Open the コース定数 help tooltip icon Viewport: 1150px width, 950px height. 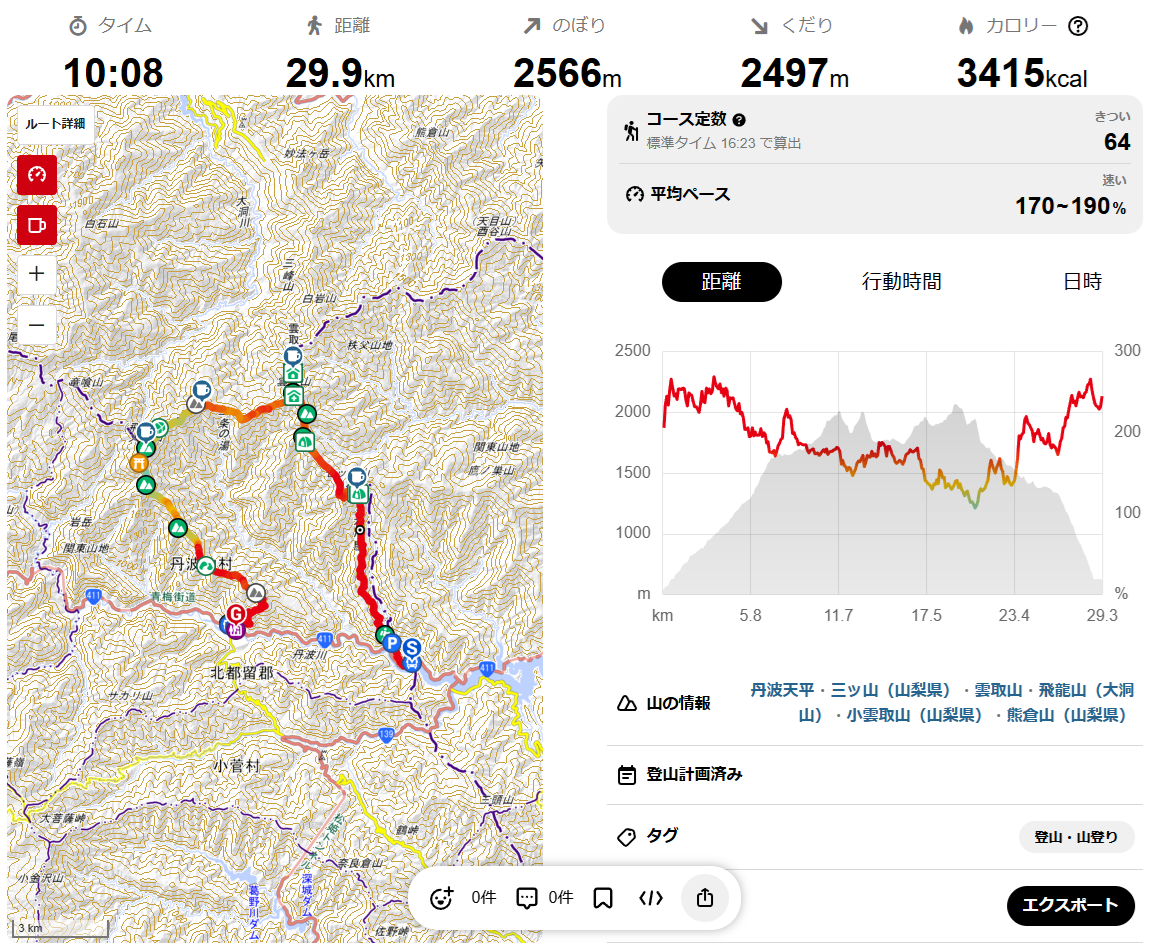739,119
